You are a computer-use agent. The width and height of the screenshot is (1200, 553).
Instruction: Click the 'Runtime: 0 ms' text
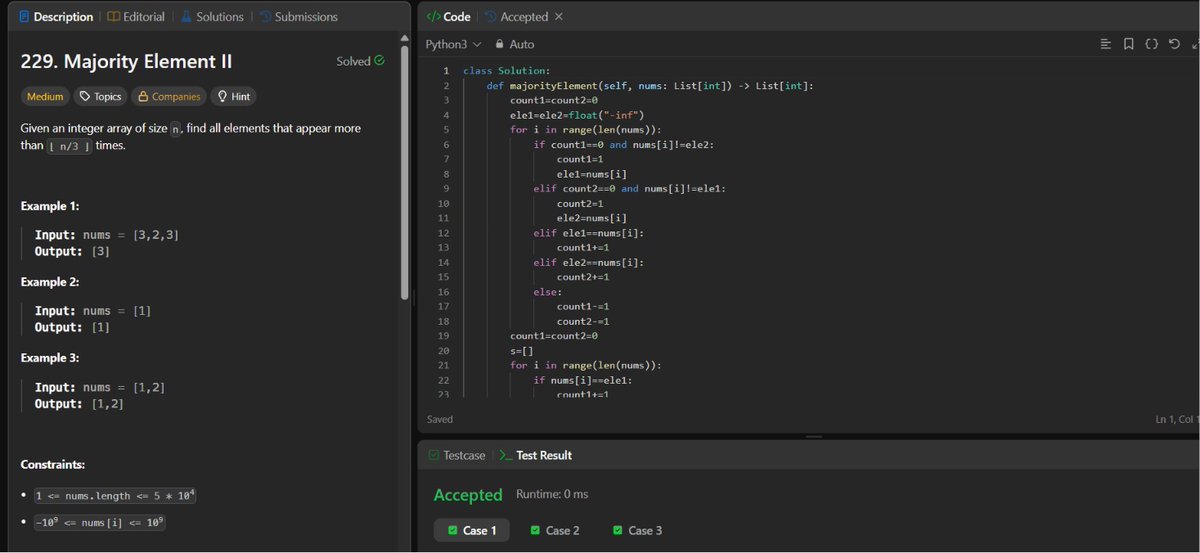tap(552, 494)
